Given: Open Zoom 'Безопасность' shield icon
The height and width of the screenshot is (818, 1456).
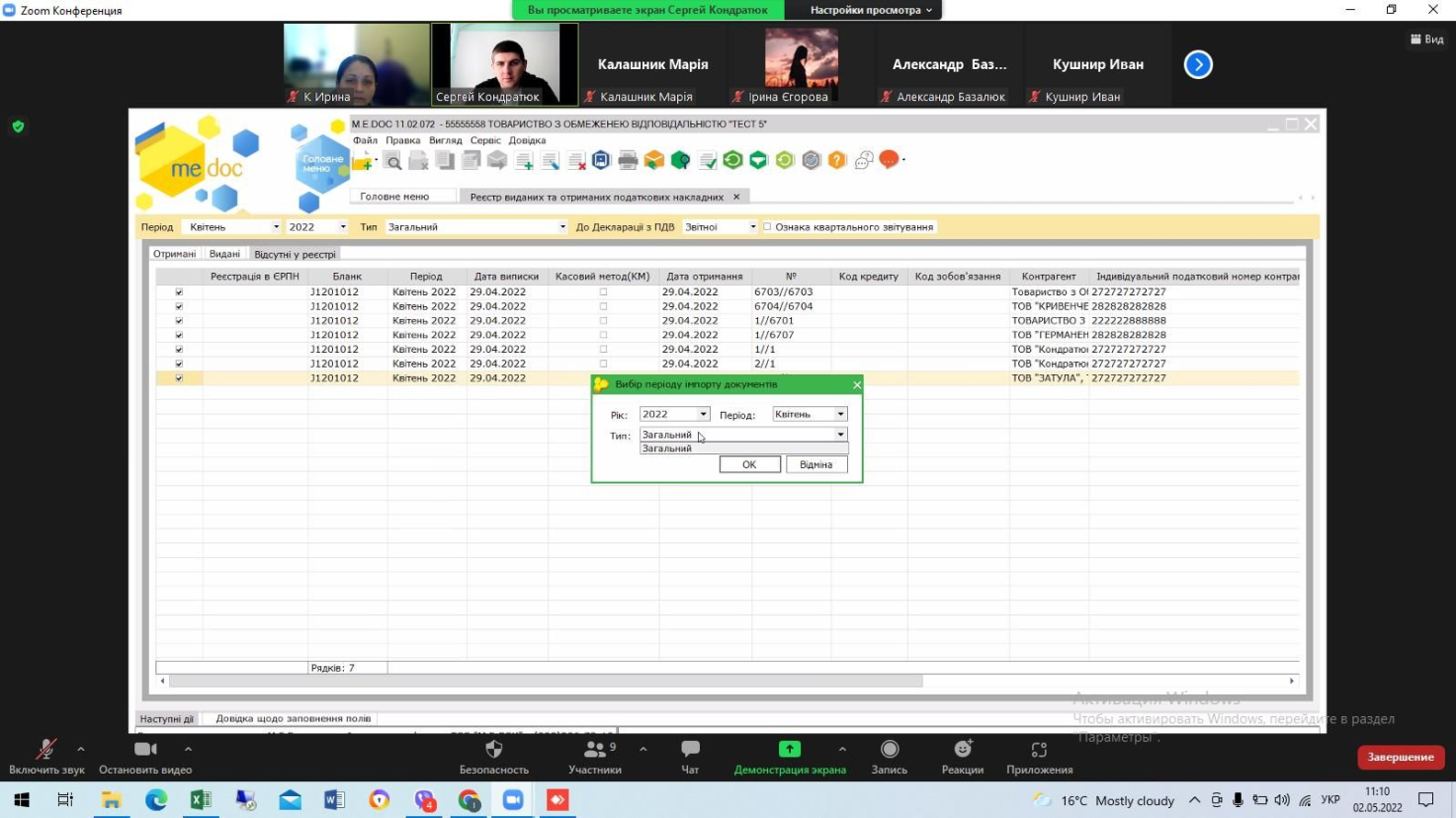Looking at the screenshot, I should point(494,757).
